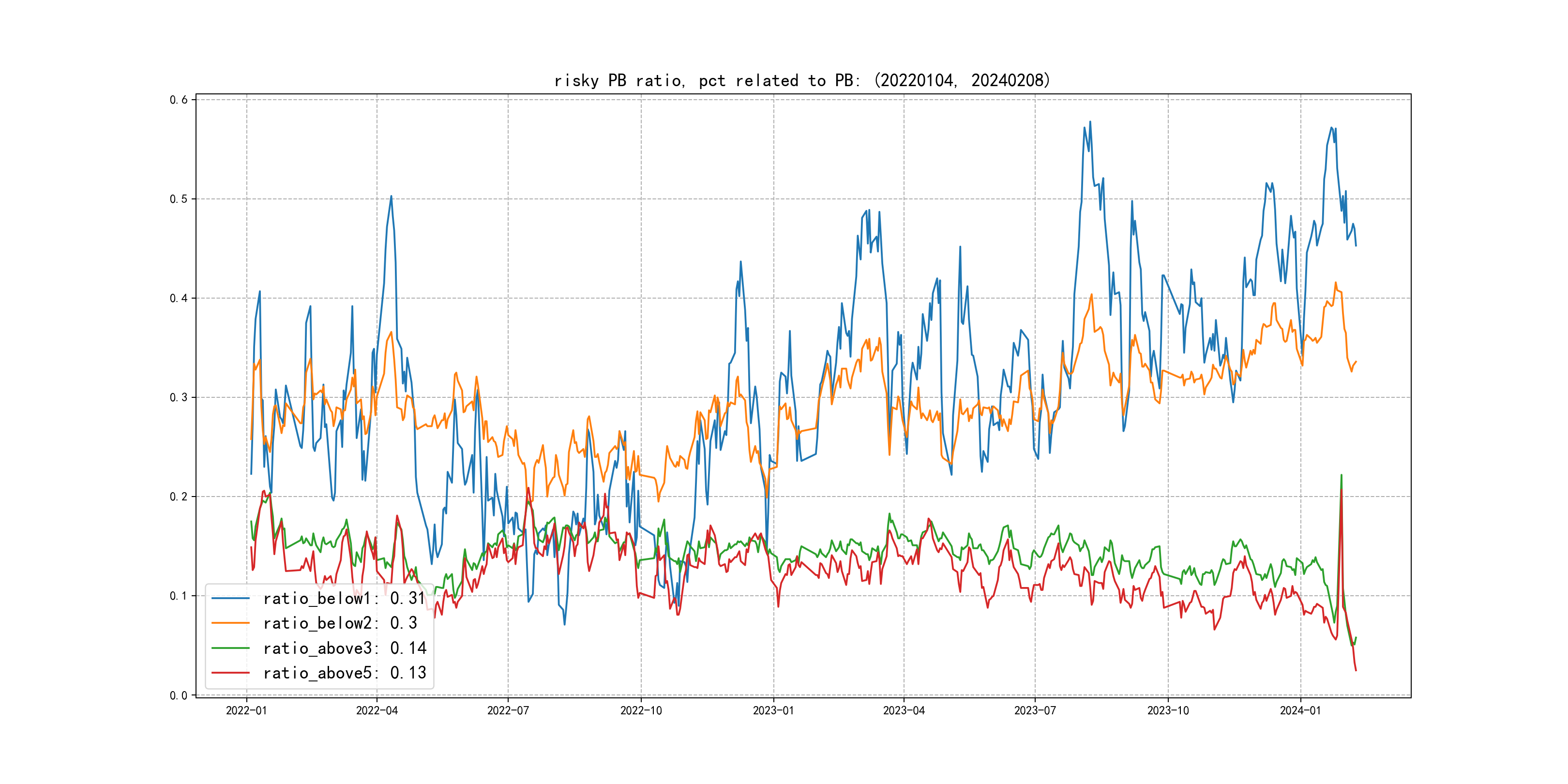Click the orange ratio_below2 legend line
This screenshot has width=1568, height=784.
click(230, 623)
